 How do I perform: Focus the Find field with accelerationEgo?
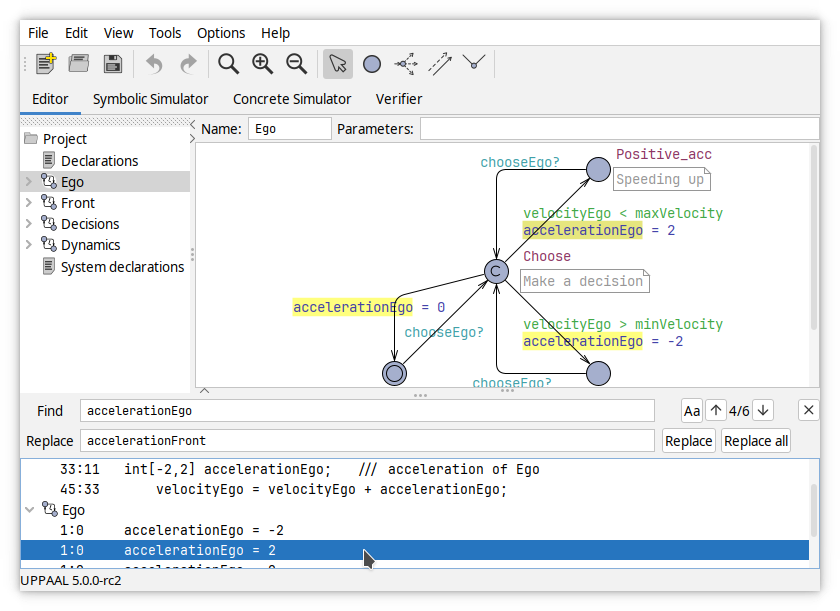click(367, 411)
